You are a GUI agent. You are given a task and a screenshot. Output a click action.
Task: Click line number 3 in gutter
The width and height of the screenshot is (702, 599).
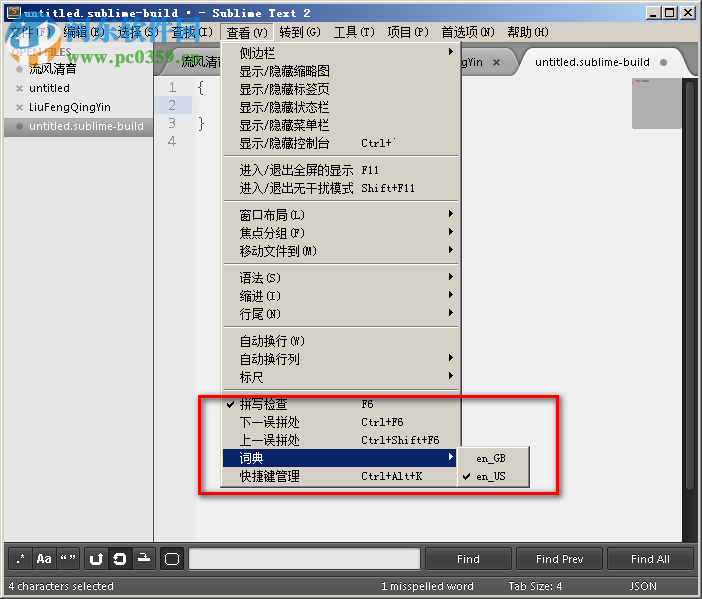point(172,123)
